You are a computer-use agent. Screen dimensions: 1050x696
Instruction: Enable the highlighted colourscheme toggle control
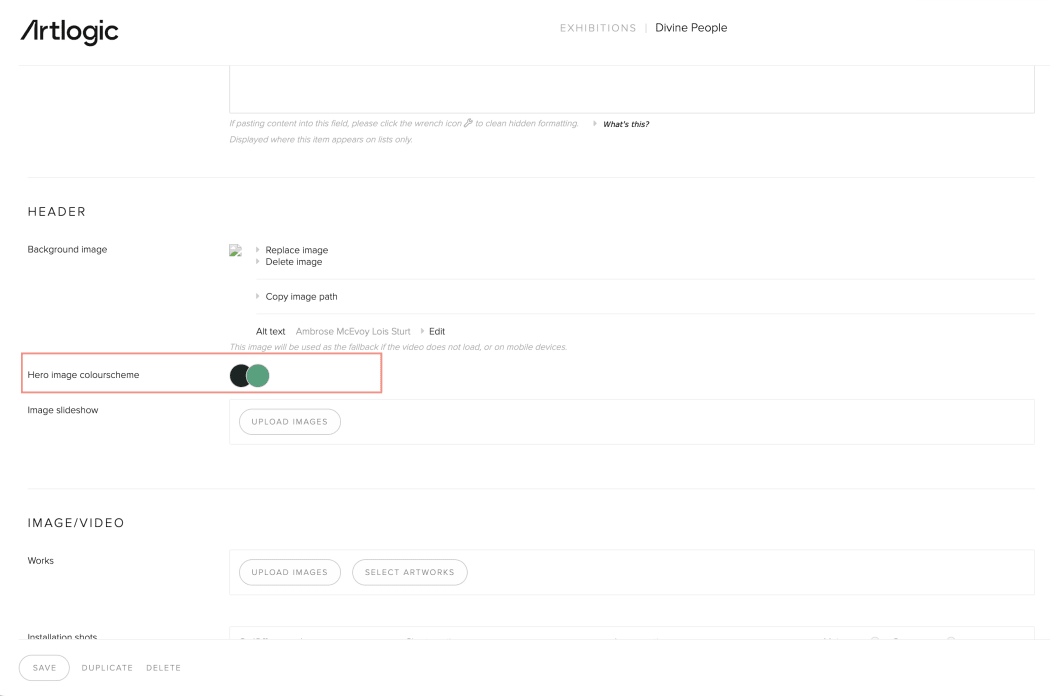tap(249, 375)
